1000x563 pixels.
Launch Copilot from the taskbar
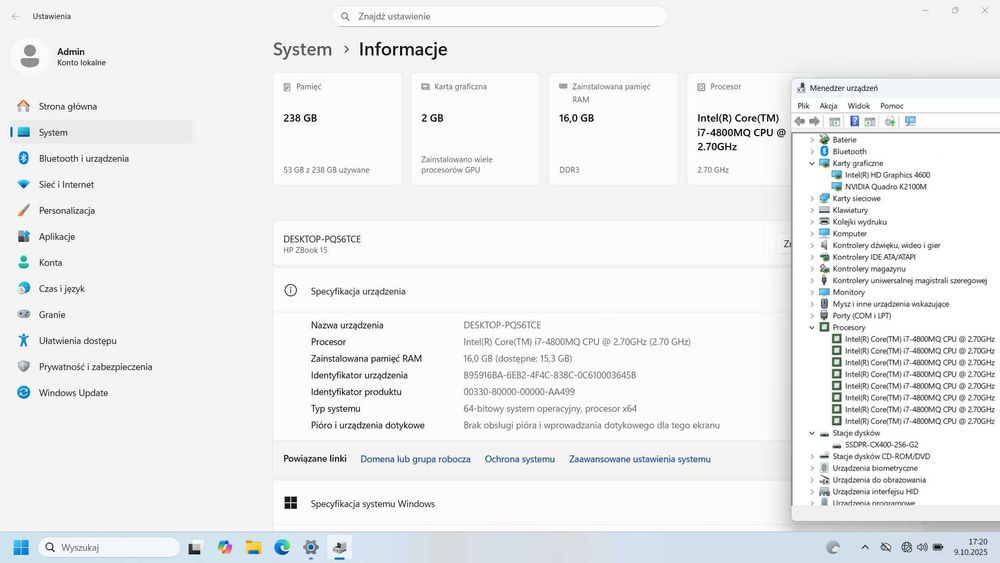point(224,547)
